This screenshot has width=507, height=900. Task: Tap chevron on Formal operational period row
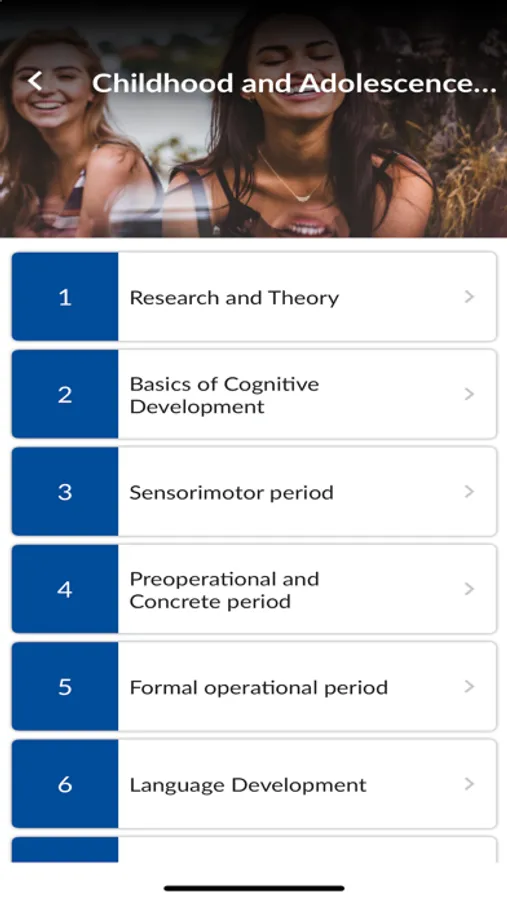[x=469, y=687]
